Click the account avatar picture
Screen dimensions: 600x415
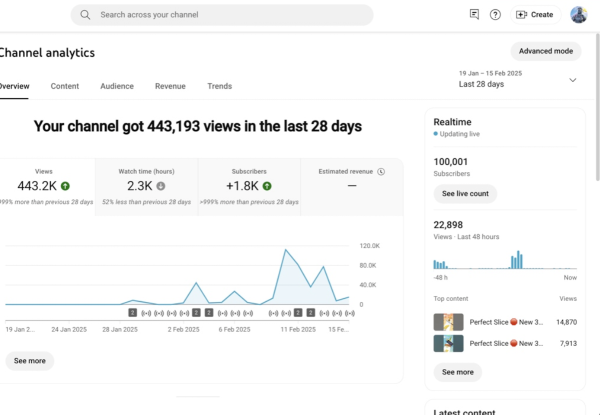pos(578,15)
